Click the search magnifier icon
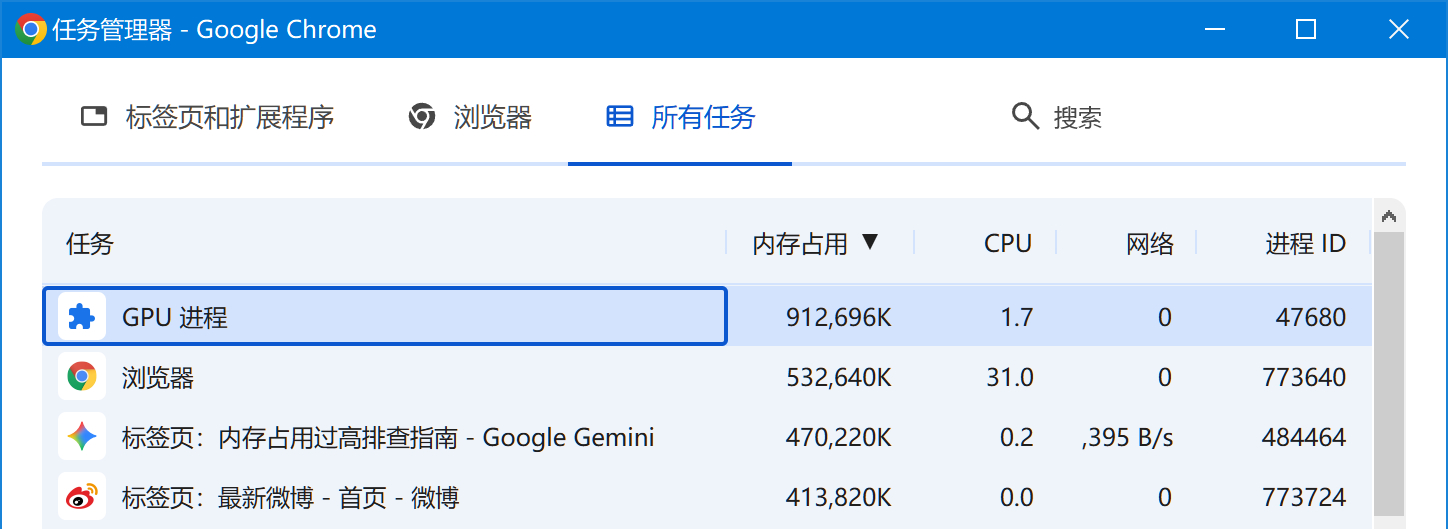 tap(1025, 117)
